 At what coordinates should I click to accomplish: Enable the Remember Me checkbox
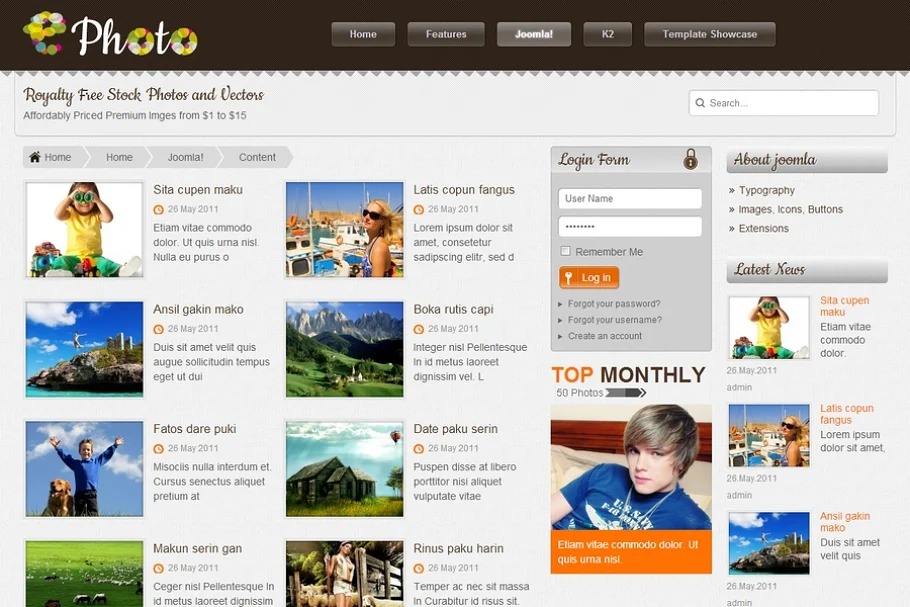tap(566, 252)
